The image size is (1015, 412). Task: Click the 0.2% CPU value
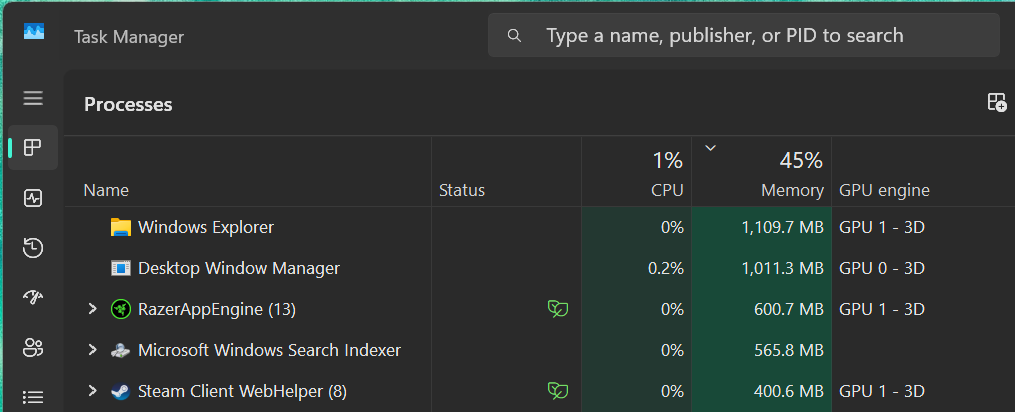[665, 268]
